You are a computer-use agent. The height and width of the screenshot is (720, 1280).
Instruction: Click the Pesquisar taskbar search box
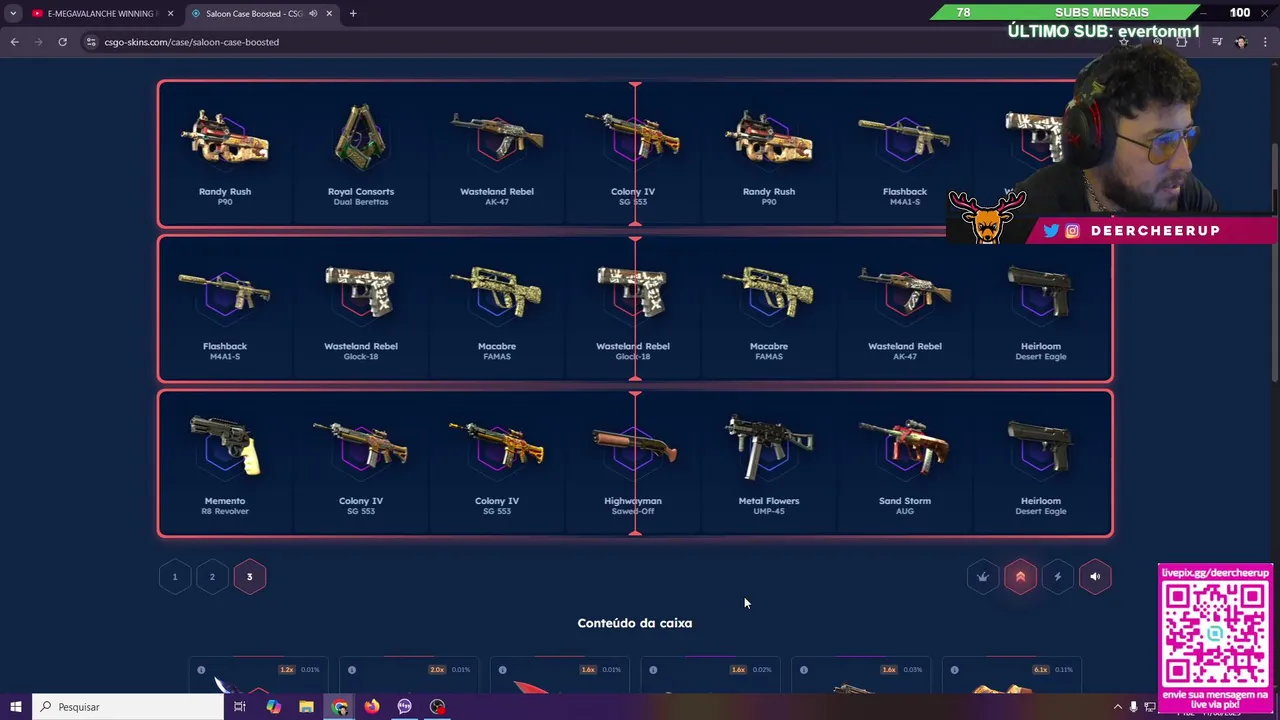point(127,707)
